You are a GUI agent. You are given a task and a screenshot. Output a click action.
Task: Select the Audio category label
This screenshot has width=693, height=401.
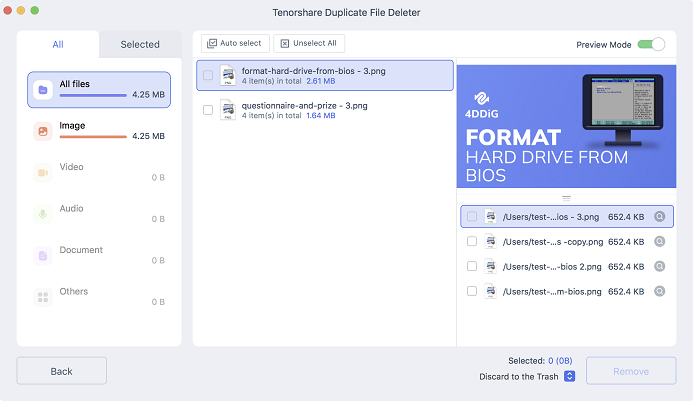tap(71, 208)
